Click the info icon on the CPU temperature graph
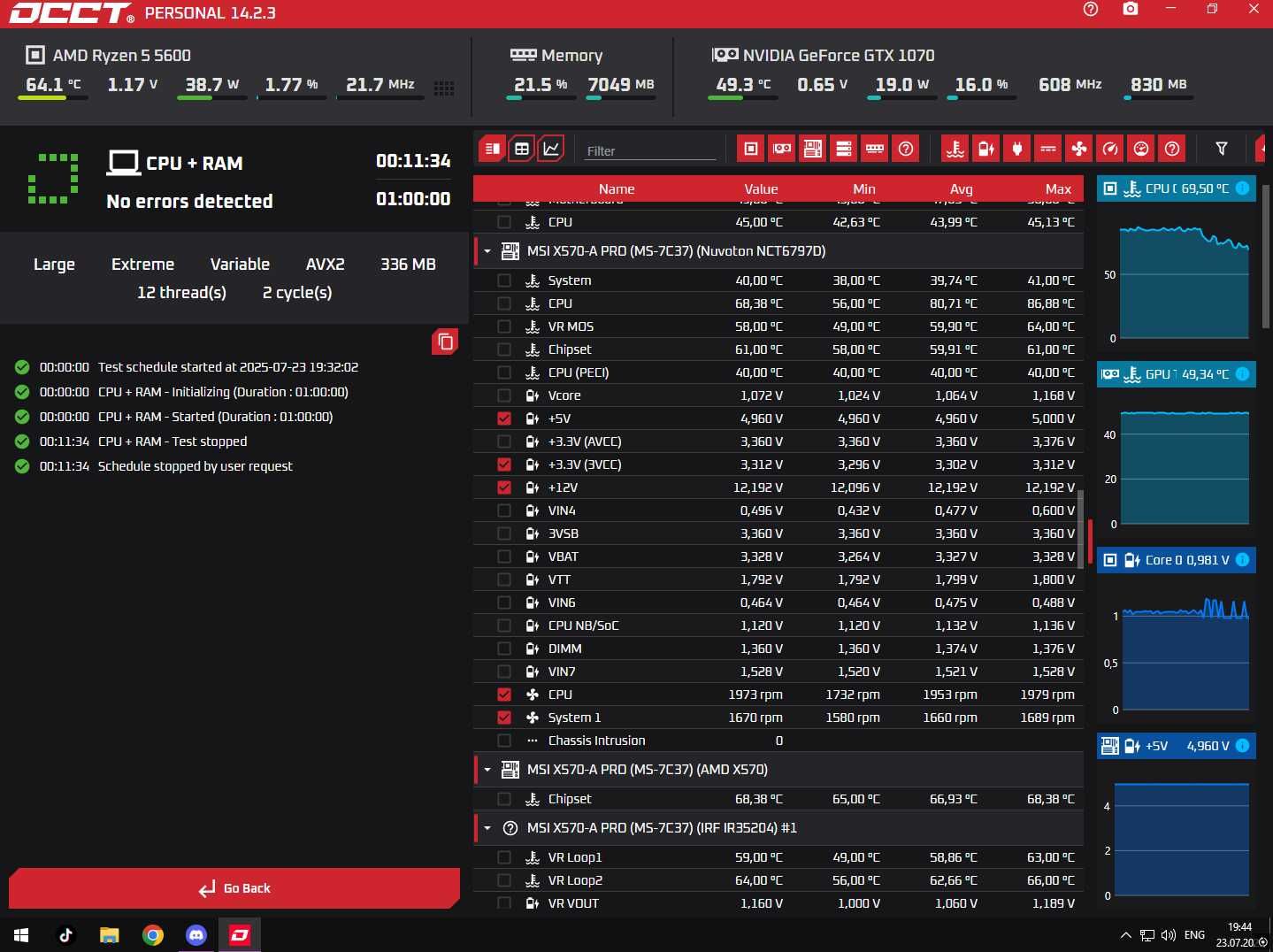The width and height of the screenshot is (1273, 952). [1242, 188]
